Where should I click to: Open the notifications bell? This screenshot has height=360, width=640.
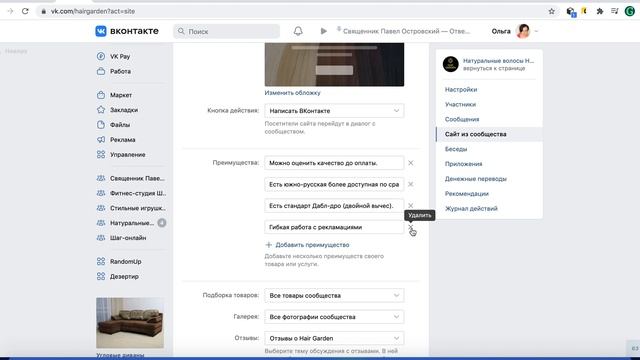tap(298, 31)
